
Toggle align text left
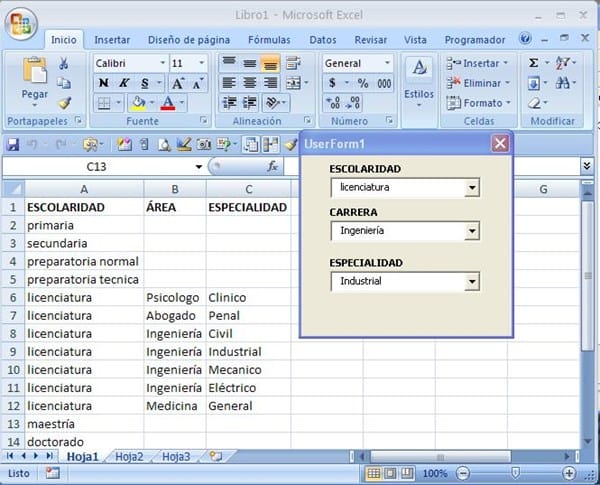tap(229, 83)
